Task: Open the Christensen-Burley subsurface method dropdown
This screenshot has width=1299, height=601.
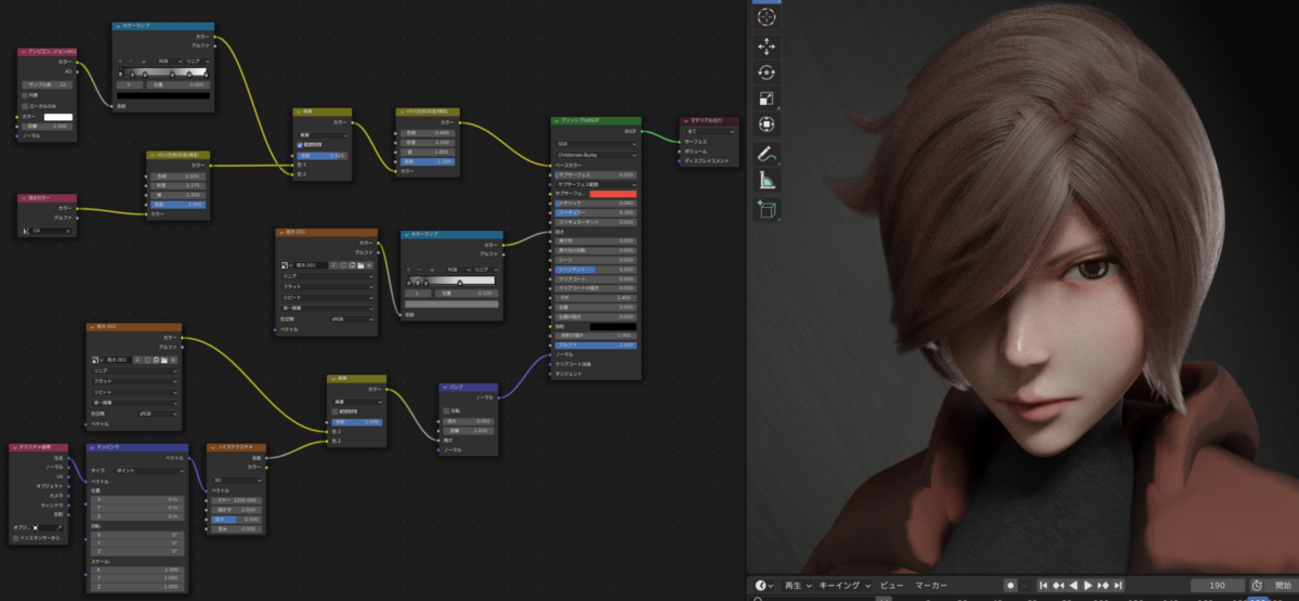Action: pos(596,155)
